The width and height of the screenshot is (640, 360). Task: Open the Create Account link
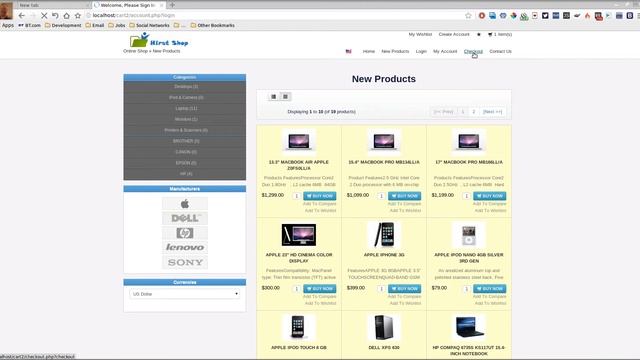pos(454,34)
